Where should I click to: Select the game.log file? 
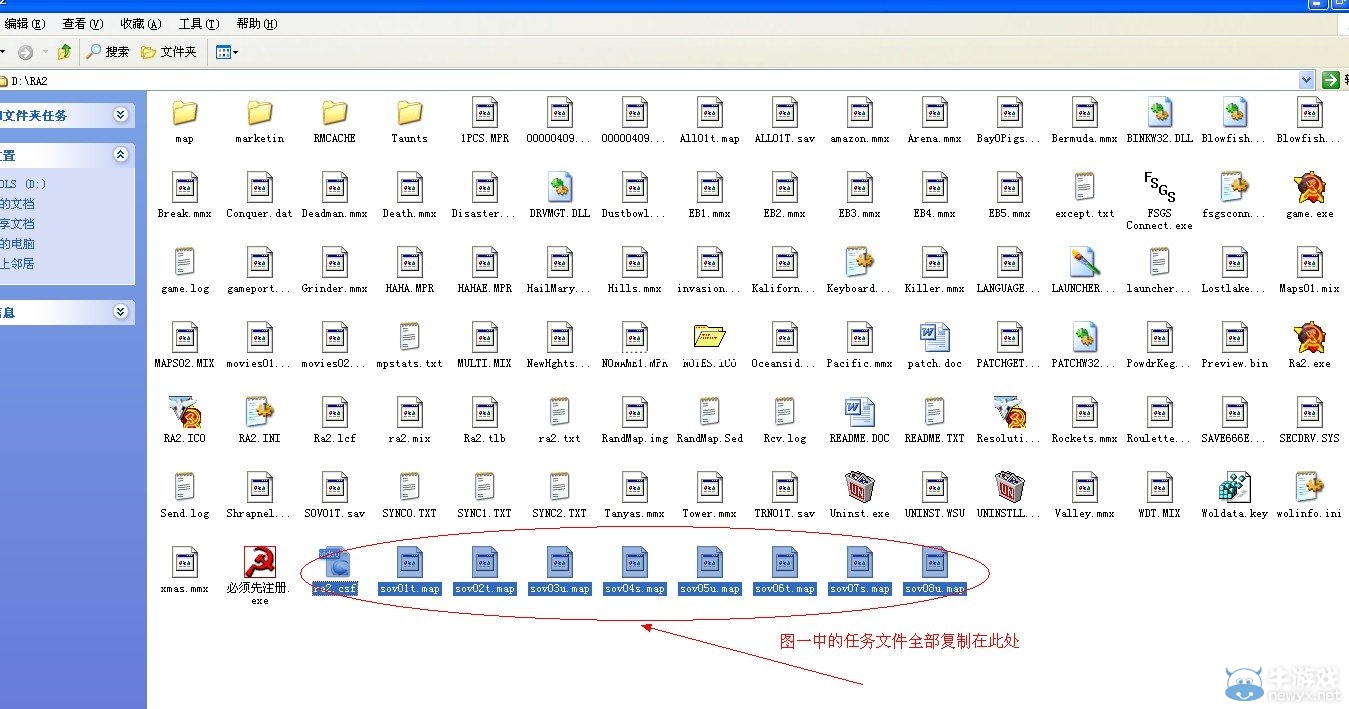(x=184, y=262)
